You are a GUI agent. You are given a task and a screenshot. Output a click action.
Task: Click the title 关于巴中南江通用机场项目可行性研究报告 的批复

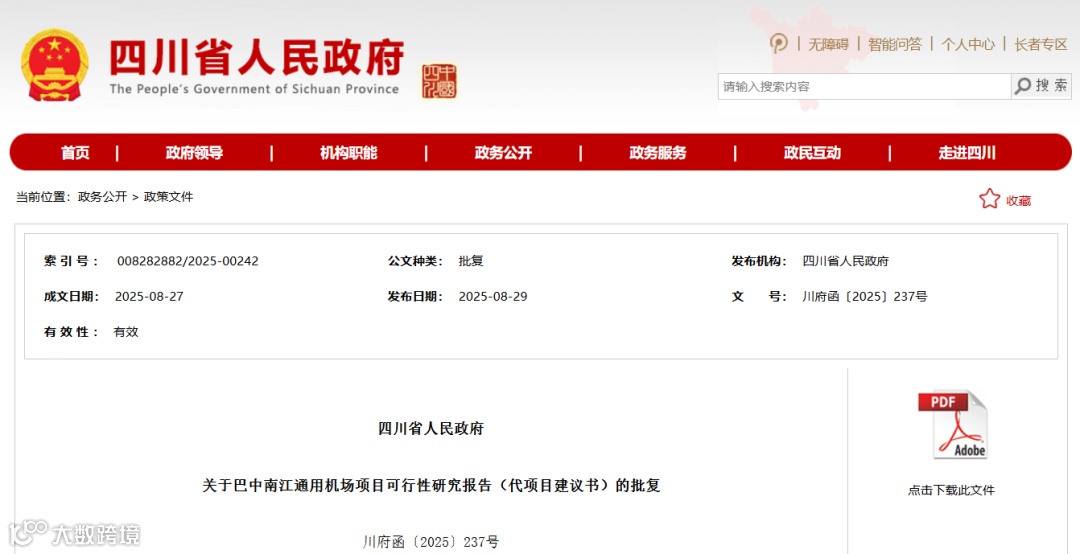click(431, 485)
